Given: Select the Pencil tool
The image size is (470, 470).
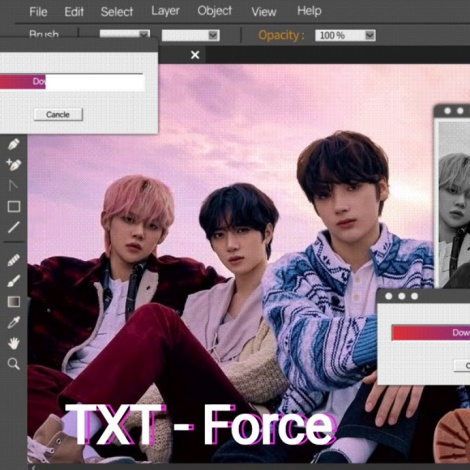Looking at the screenshot, I should [13, 260].
